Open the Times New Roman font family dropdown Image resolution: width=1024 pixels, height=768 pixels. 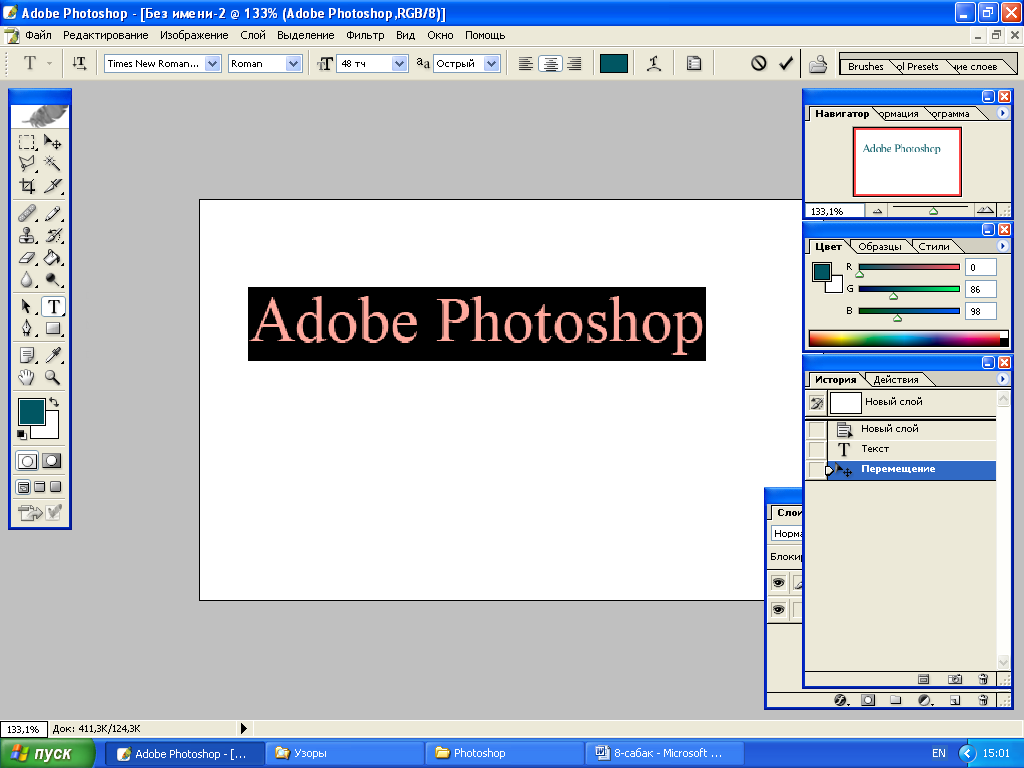click(212, 63)
